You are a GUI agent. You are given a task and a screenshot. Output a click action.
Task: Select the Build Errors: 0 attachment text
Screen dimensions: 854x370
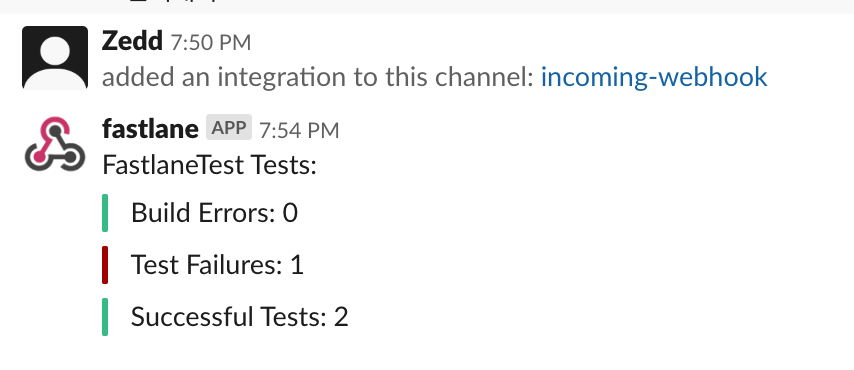tap(215, 213)
